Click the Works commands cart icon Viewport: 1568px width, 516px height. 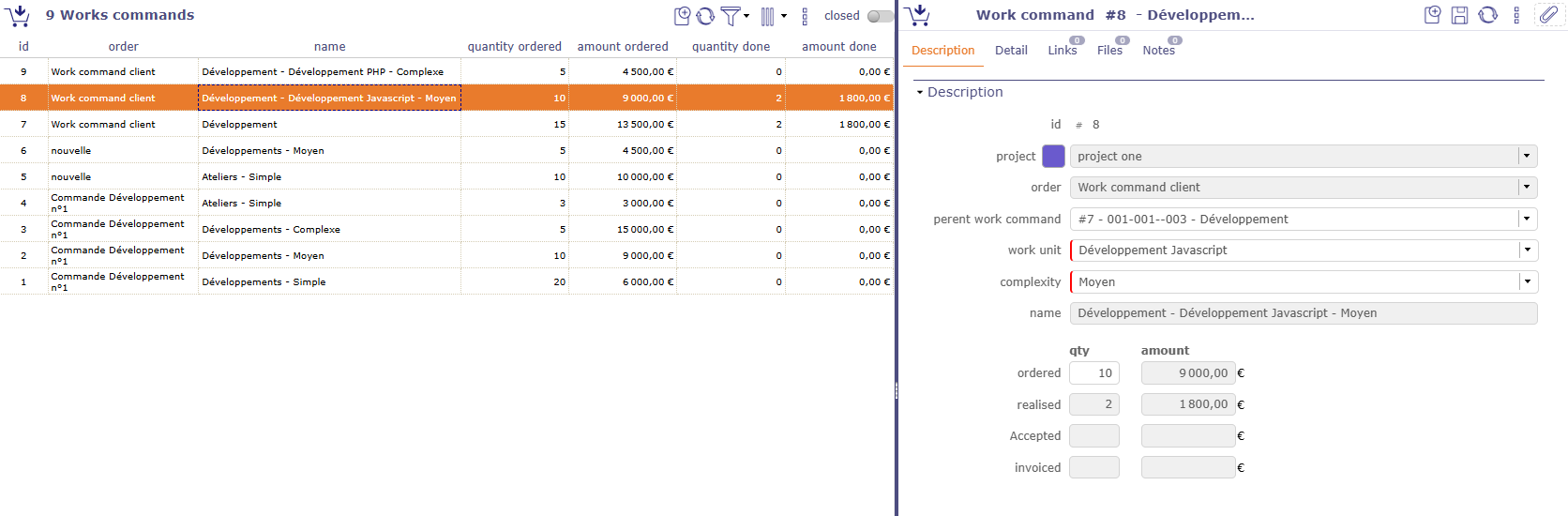[x=17, y=15]
